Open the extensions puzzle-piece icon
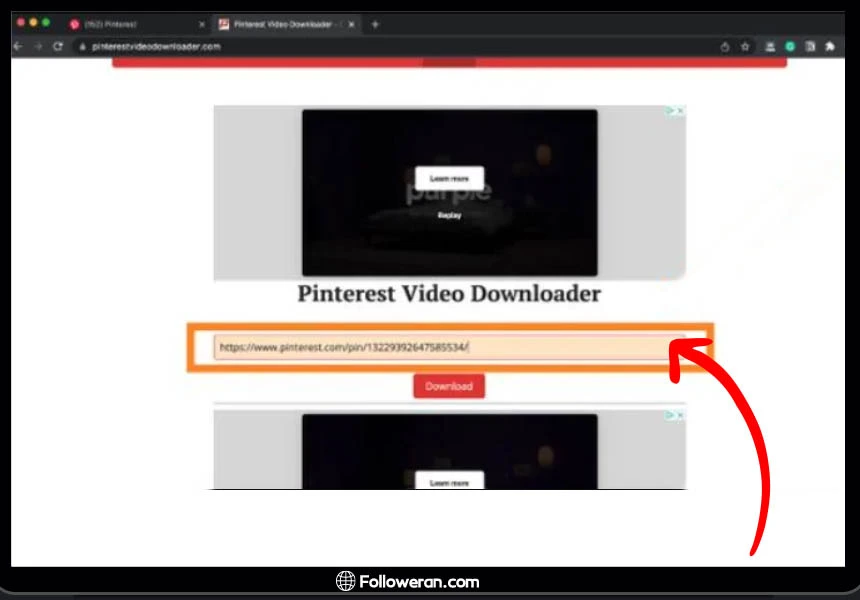 tap(829, 46)
